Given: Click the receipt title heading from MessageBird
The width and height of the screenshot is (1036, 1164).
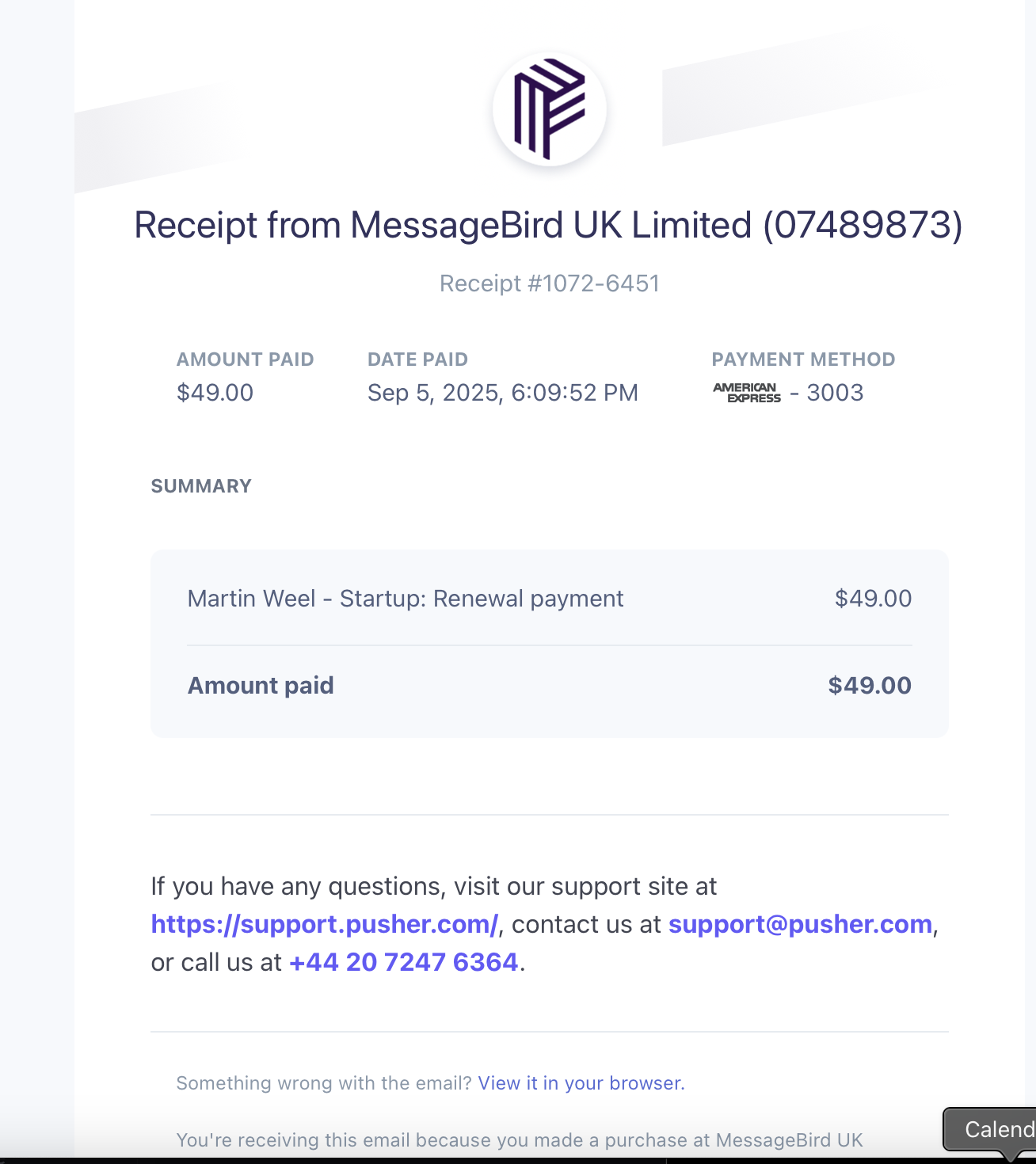Looking at the screenshot, I should click(548, 225).
